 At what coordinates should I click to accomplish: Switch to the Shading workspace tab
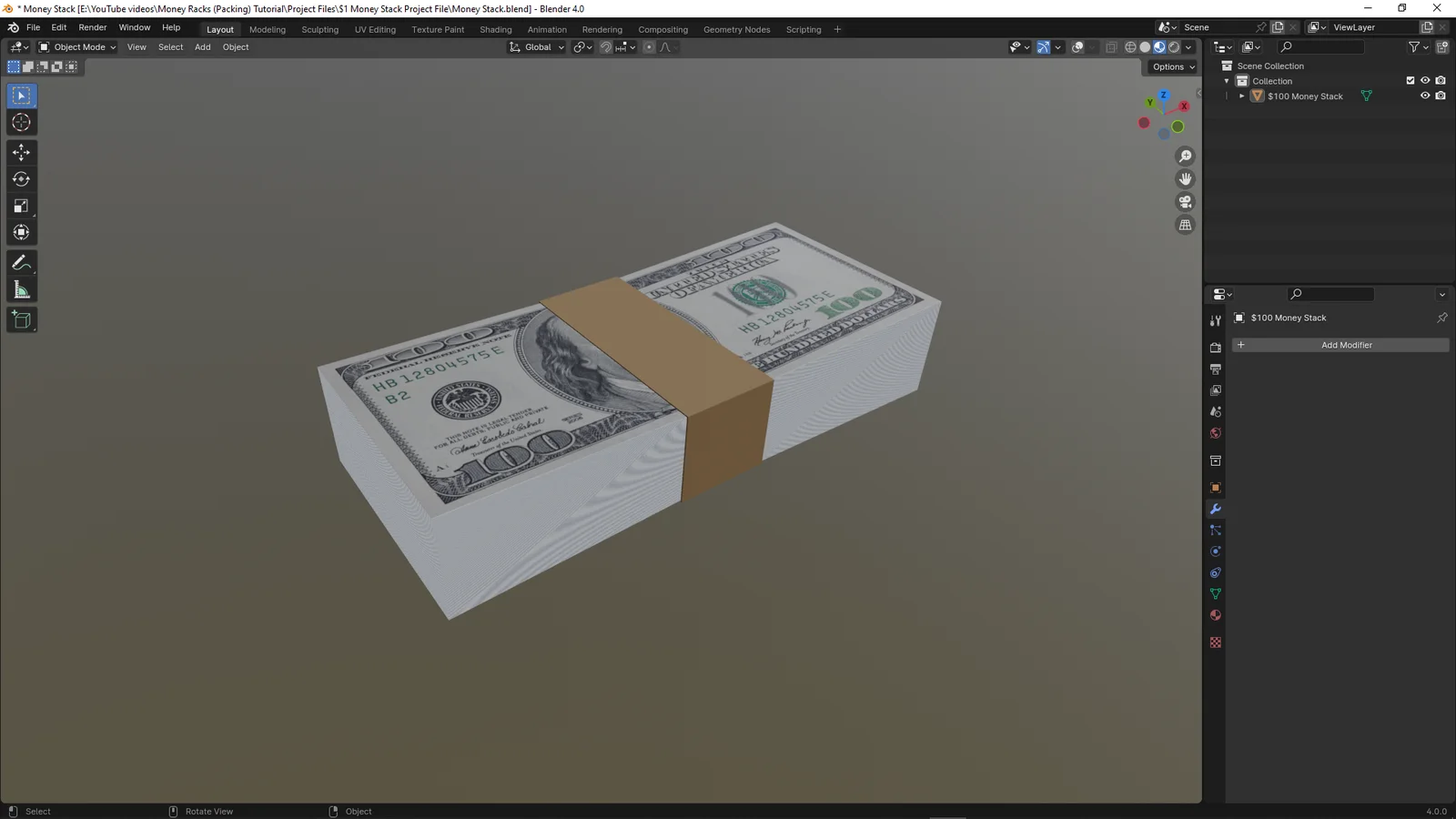(x=496, y=29)
